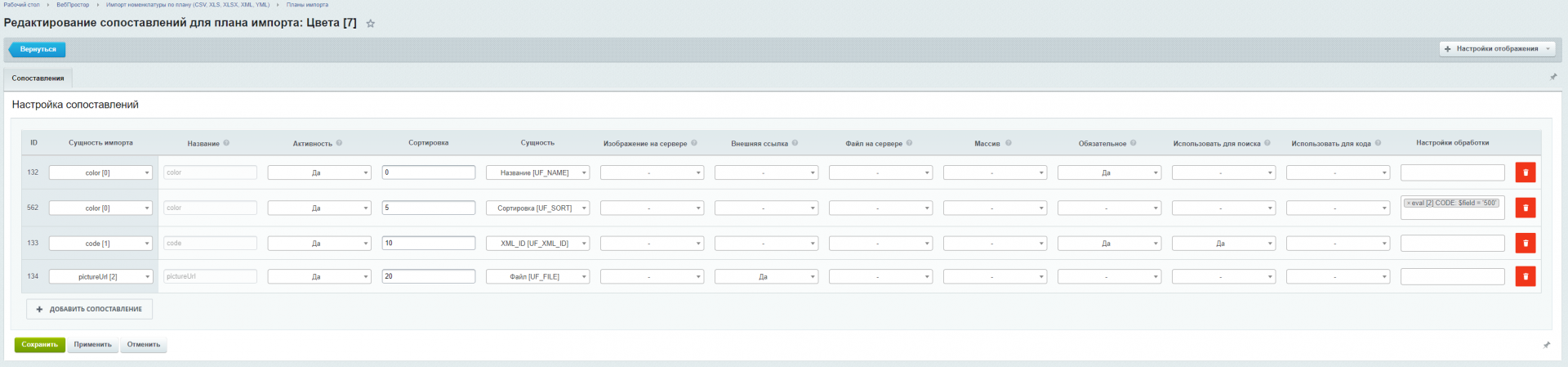Focus sort field with value 20

point(429,276)
